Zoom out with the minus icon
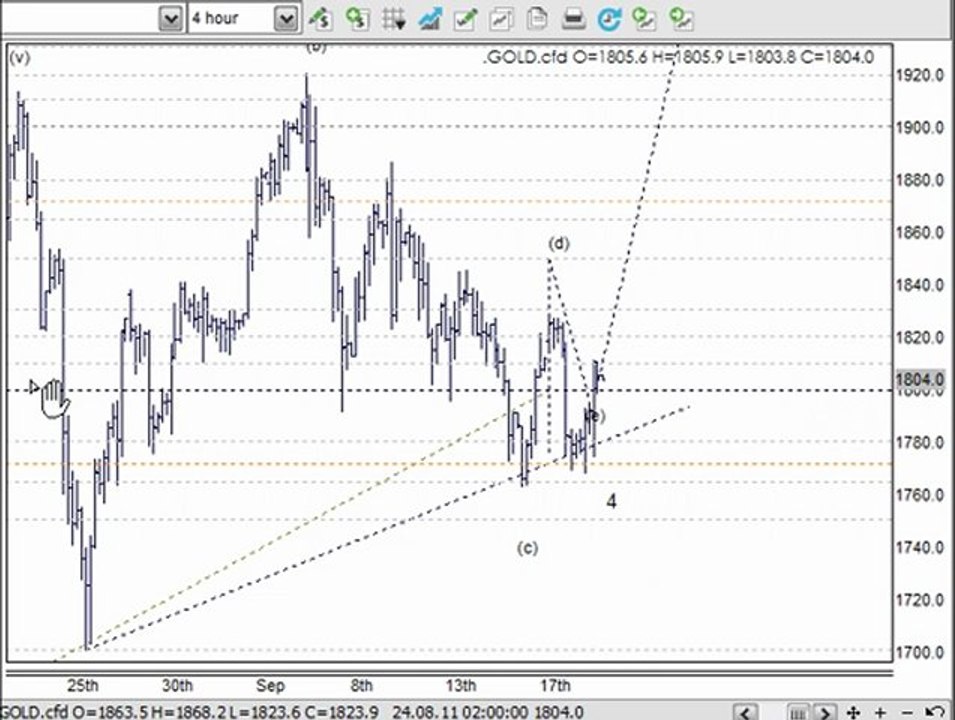 pos(906,712)
